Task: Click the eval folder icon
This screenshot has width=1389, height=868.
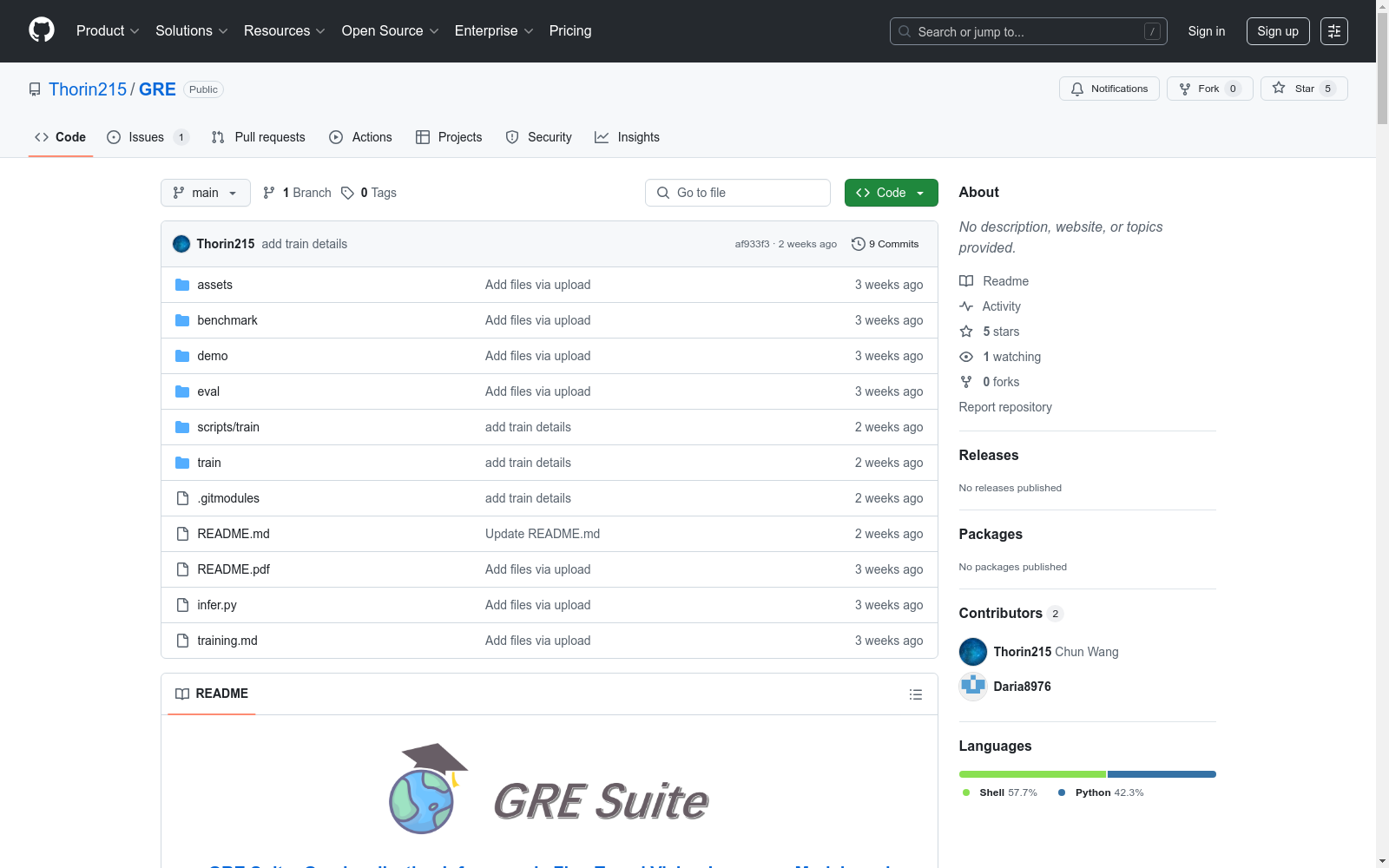Action: coord(182,391)
